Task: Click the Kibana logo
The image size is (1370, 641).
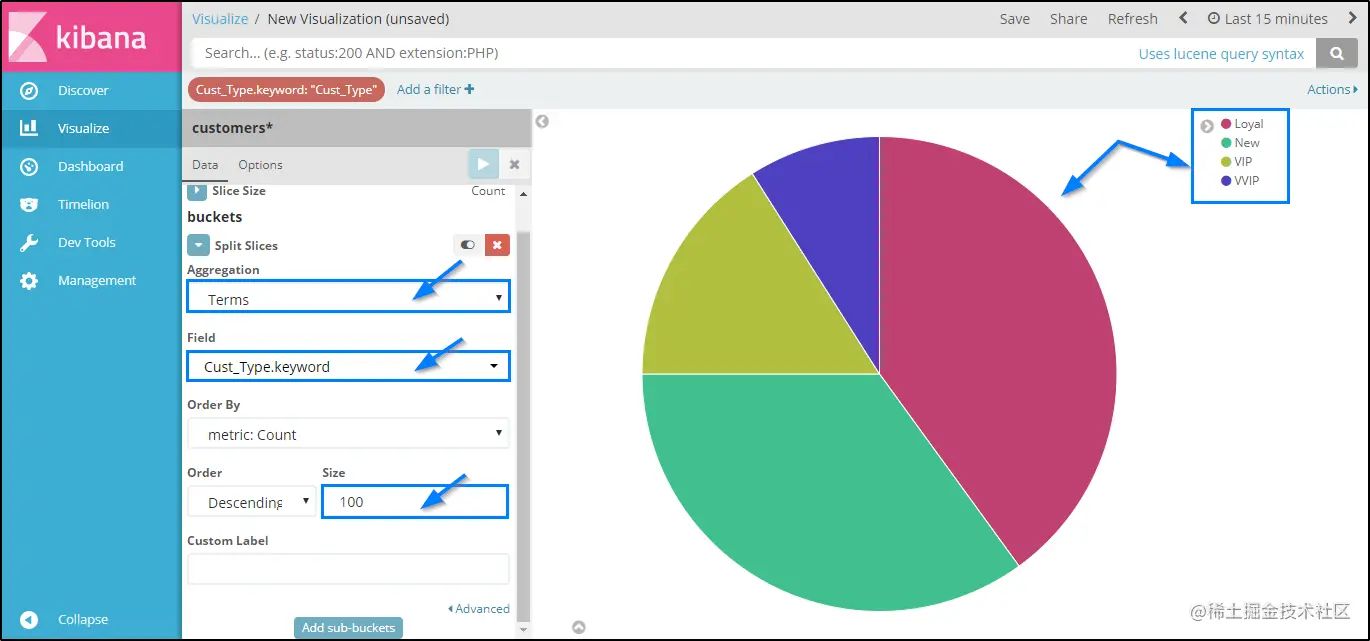Action: pos(91,36)
